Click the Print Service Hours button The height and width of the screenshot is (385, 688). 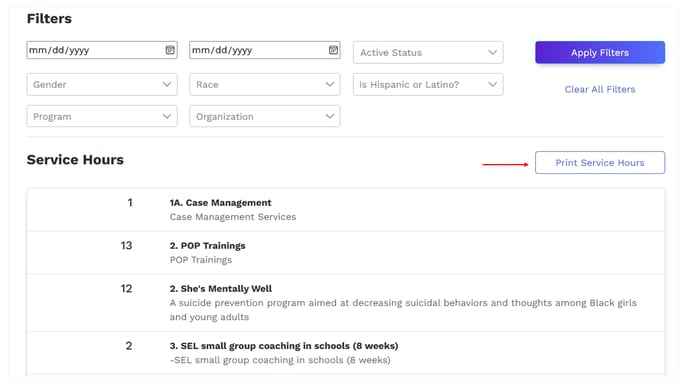(x=600, y=162)
